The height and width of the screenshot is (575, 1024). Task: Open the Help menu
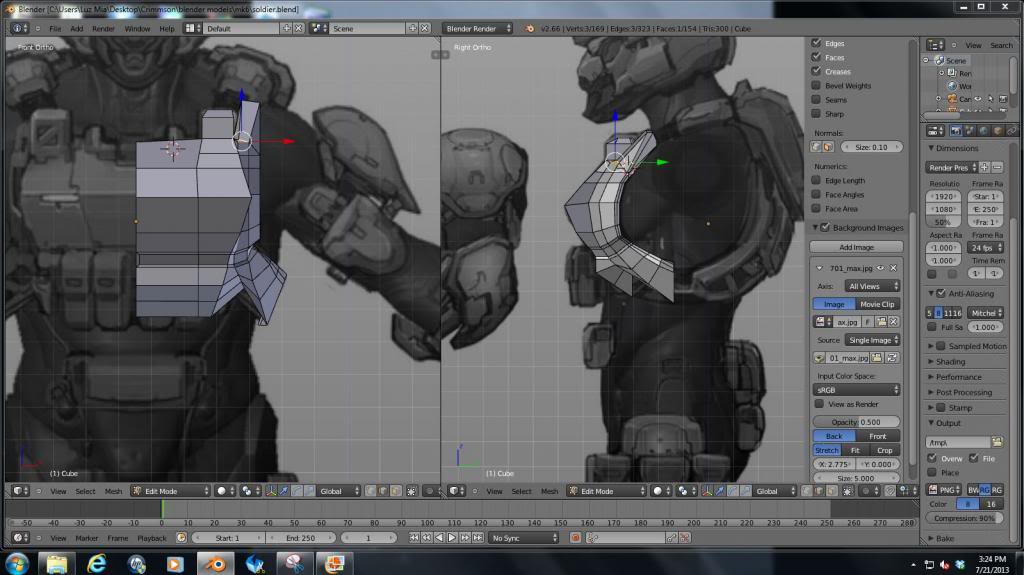coord(167,29)
